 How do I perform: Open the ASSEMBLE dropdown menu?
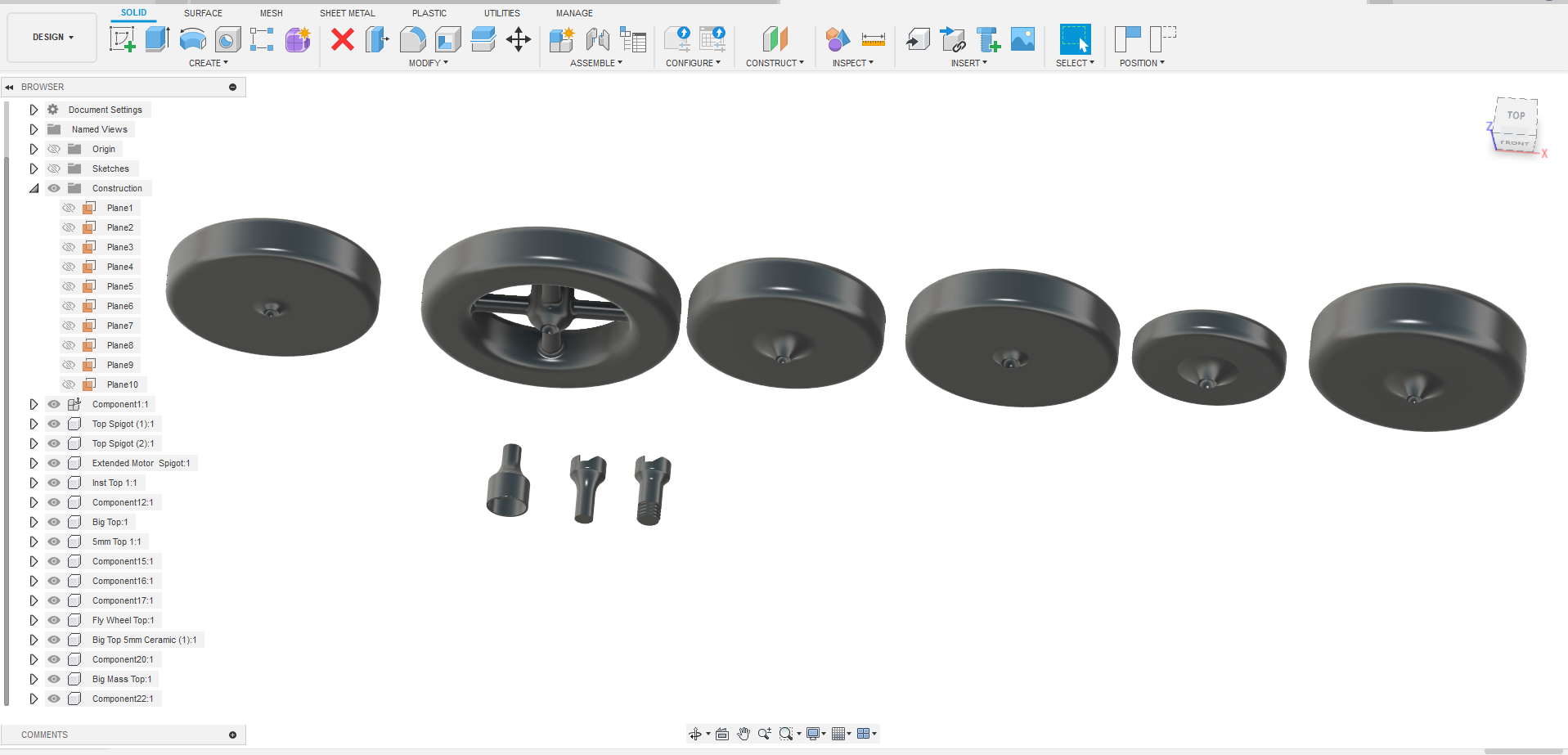pyautogui.click(x=596, y=63)
